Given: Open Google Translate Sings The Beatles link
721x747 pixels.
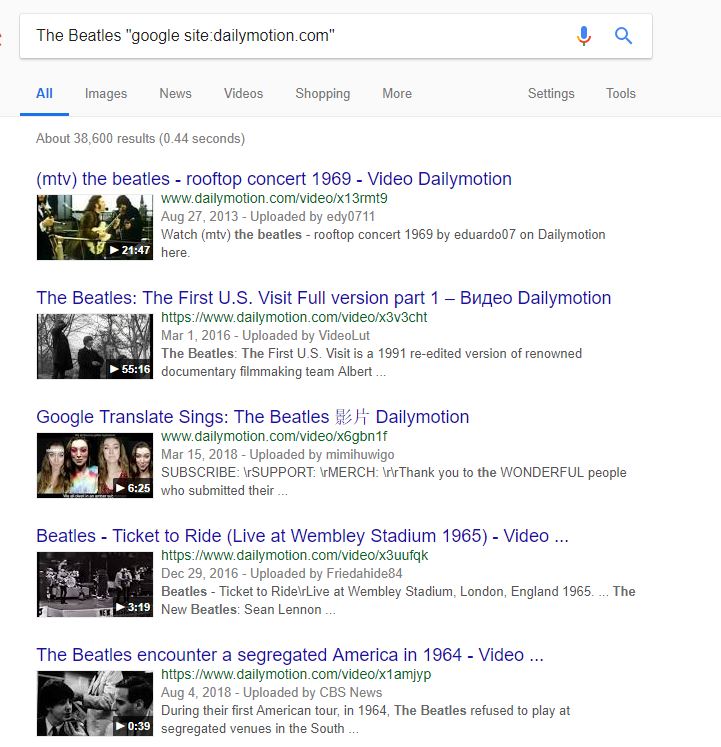Looking at the screenshot, I should tap(252, 417).
